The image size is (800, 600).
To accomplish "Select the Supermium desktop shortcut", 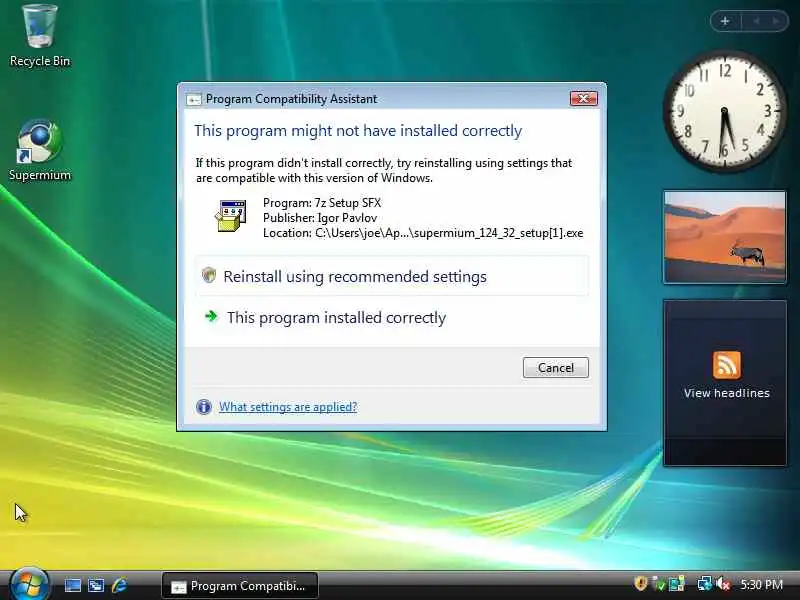I will pyautogui.click(x=40, y=150).
